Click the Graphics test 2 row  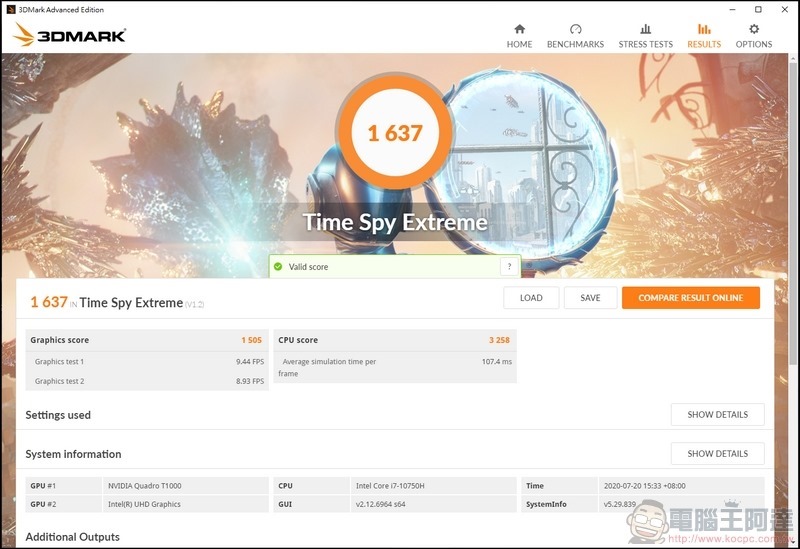147,381
